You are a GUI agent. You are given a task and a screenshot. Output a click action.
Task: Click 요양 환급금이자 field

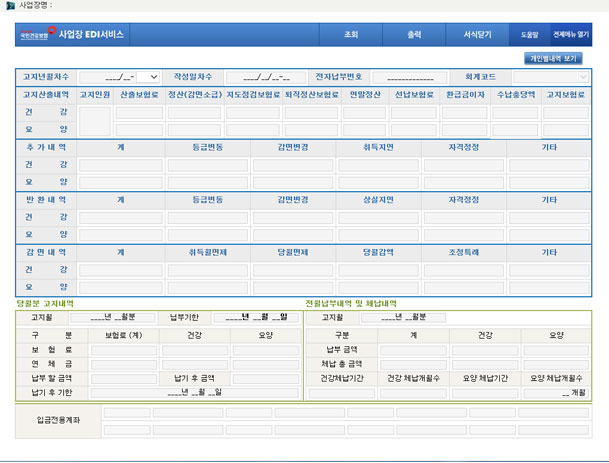[x=465, y=130]
